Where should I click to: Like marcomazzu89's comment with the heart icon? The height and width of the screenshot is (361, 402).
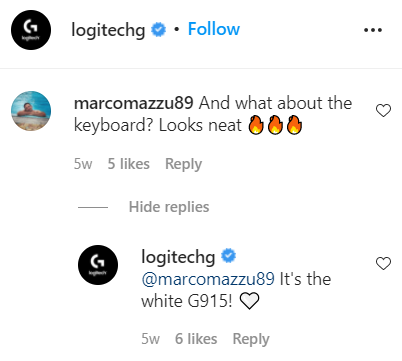point(383,111)
